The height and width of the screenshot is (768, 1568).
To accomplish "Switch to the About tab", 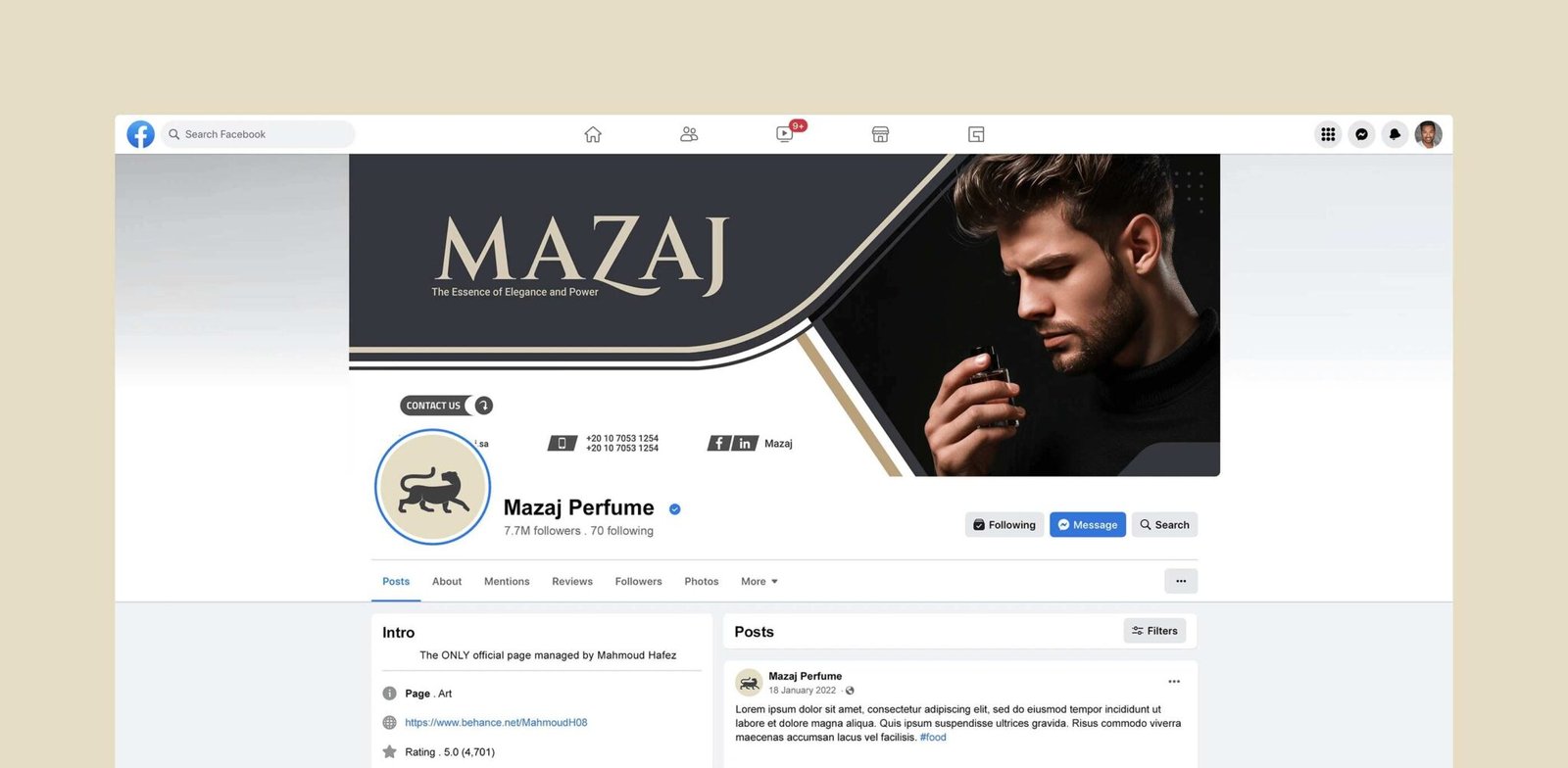I will [447, 582].
